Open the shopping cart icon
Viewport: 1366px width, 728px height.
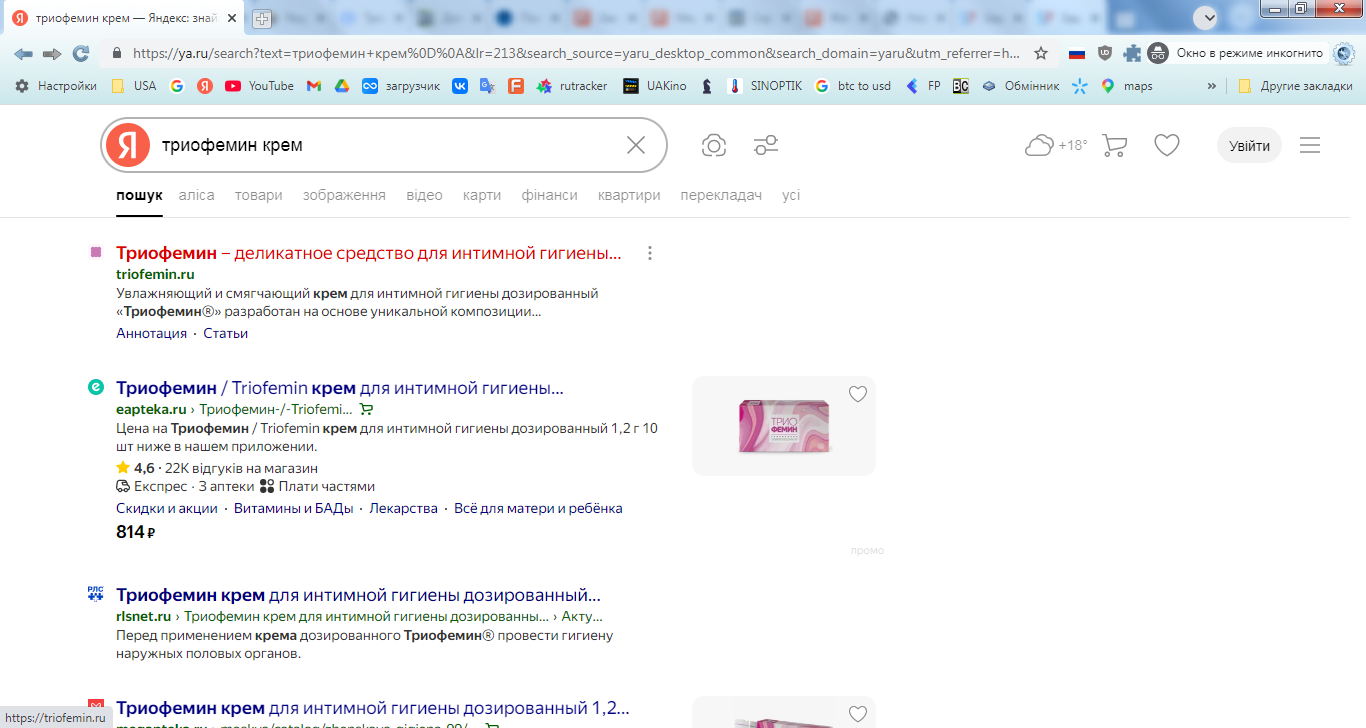click(x=1114, y=145)
